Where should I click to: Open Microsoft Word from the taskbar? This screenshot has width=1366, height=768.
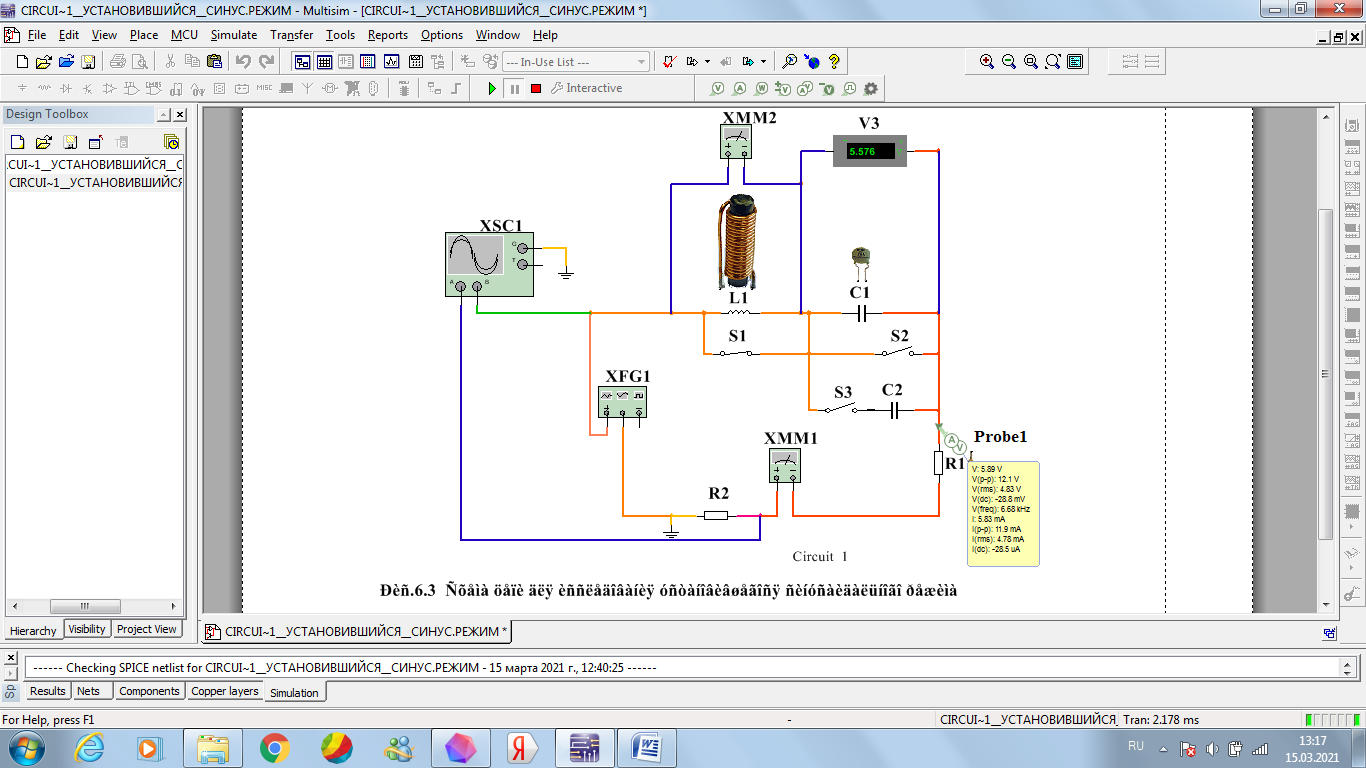(647, 747)
